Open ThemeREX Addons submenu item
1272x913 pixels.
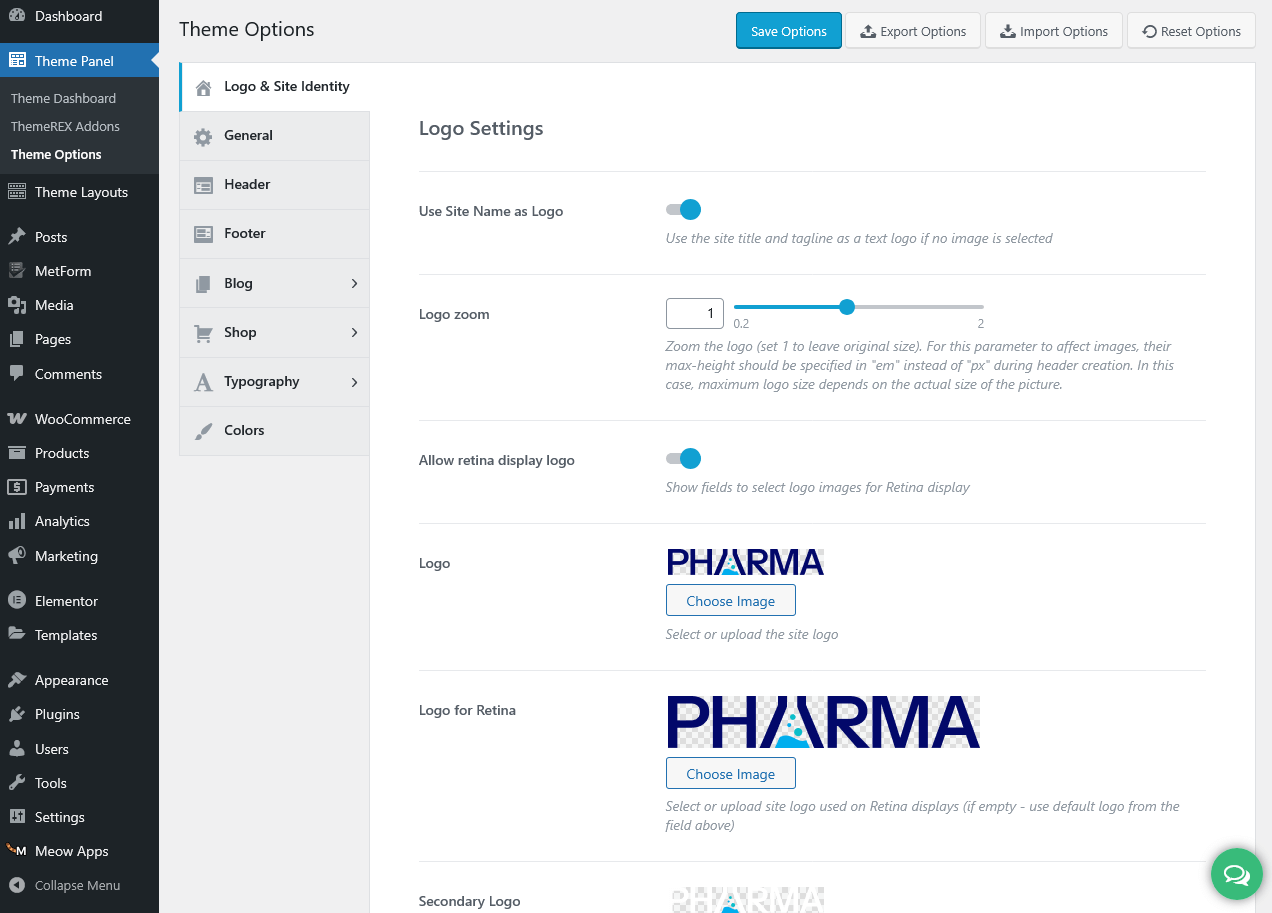65,127
